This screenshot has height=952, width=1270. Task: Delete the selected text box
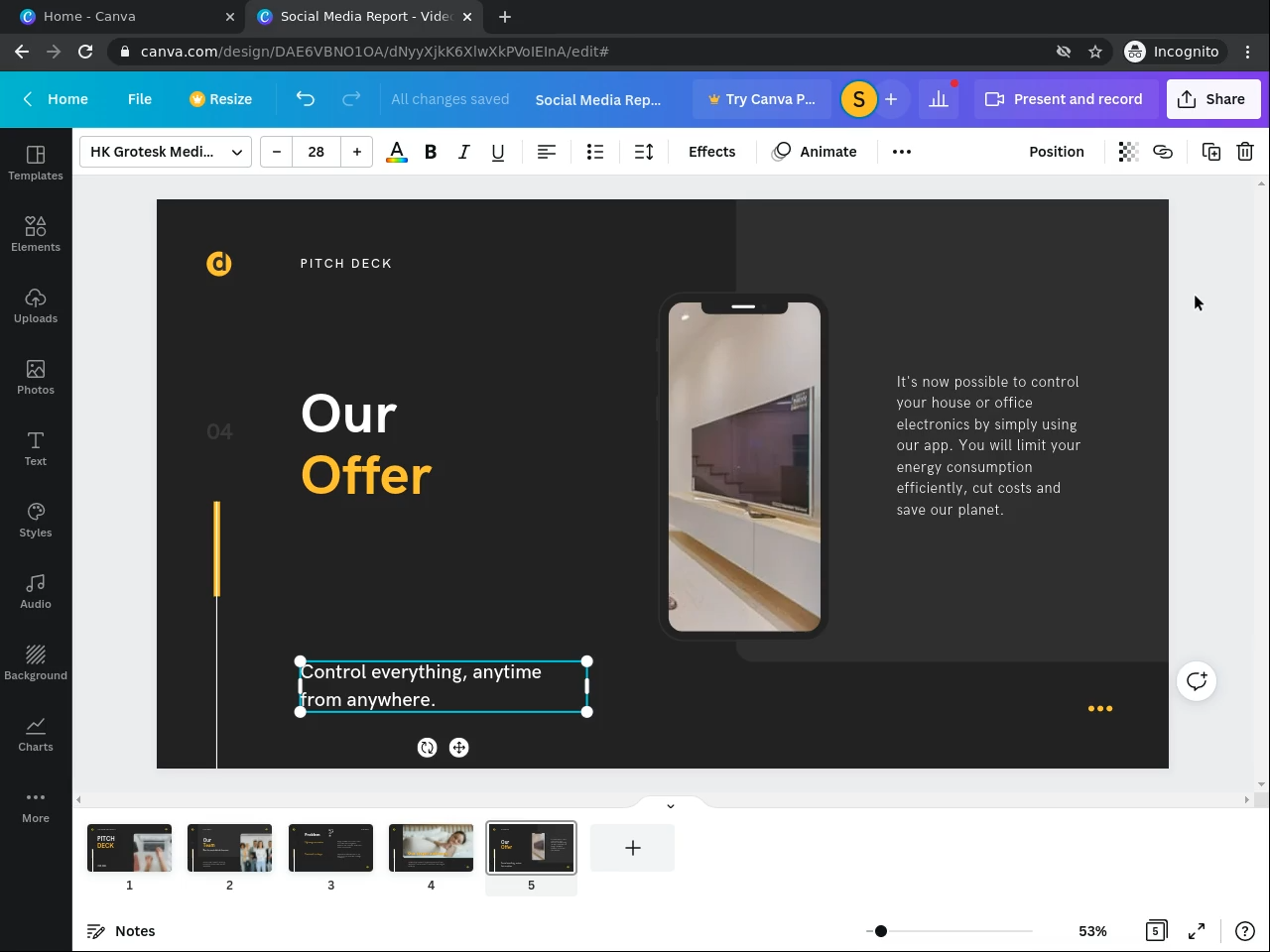pos(1245,152)
